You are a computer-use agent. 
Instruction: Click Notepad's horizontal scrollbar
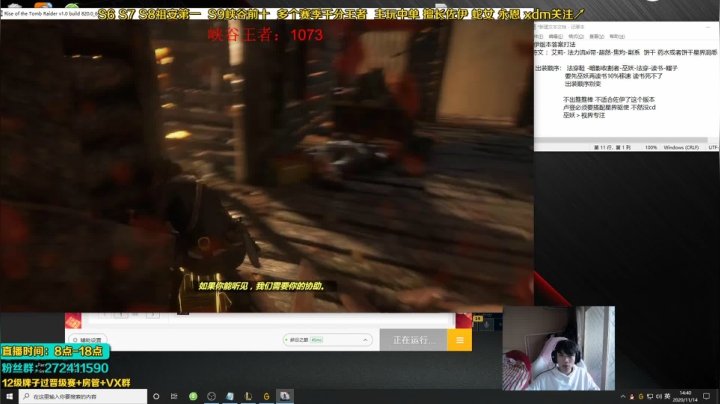click(621, 140)
